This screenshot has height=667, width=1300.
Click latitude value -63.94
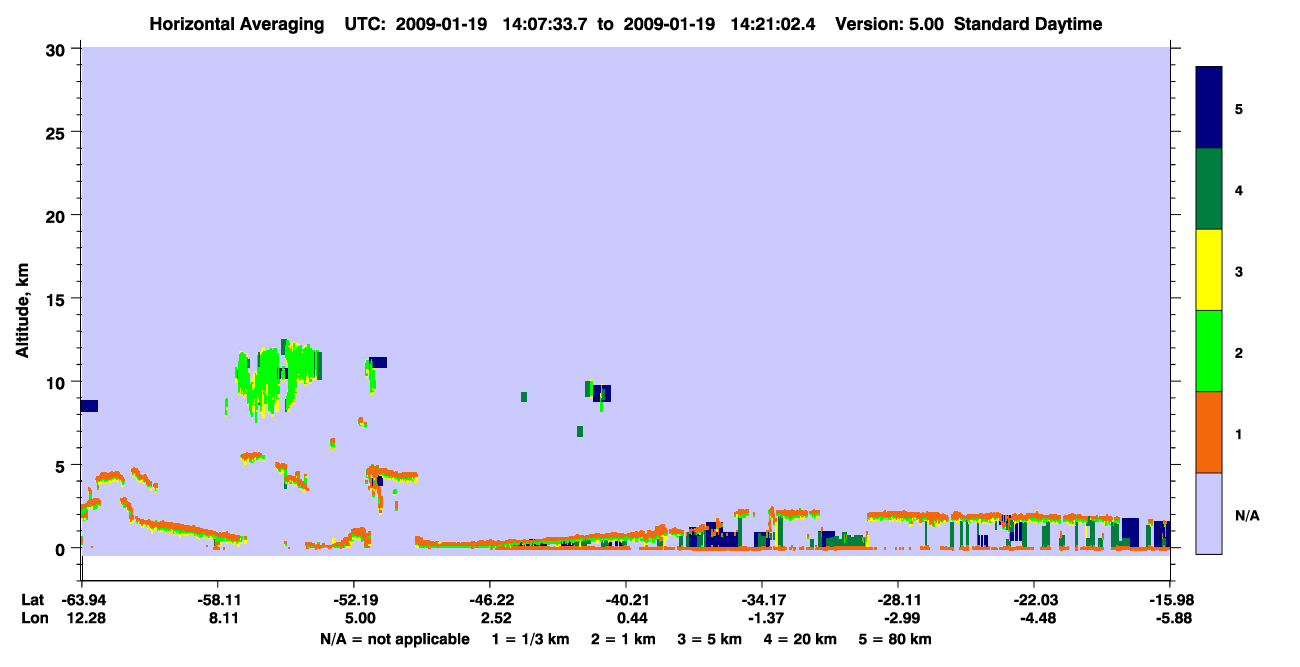82,600
